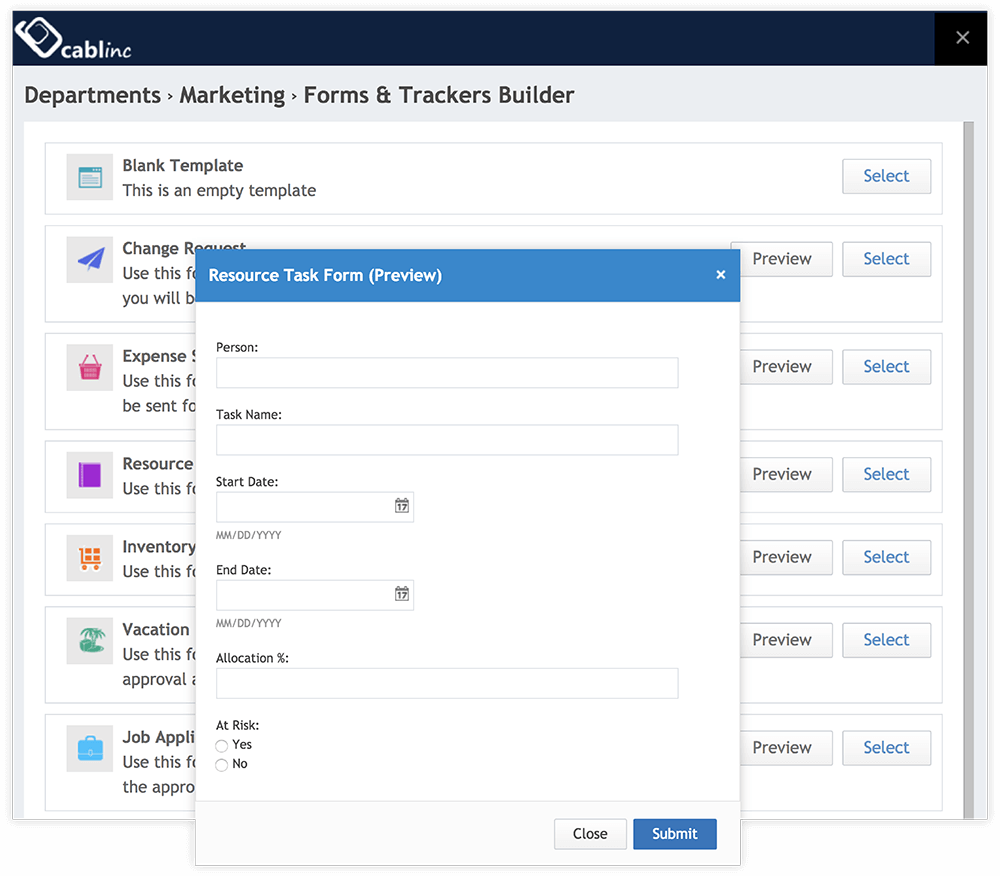Viewport: 1000px width, 876px height.
Task: Open the End Date calendar picker
Action: 400,594
